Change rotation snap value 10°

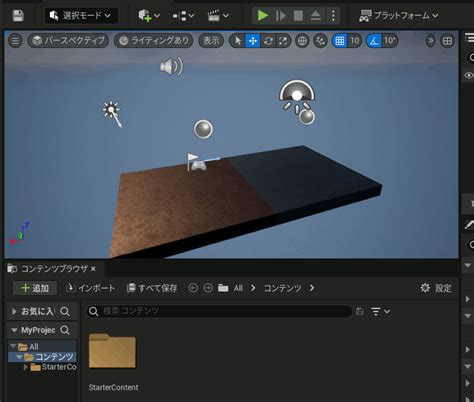click(390, 41)
